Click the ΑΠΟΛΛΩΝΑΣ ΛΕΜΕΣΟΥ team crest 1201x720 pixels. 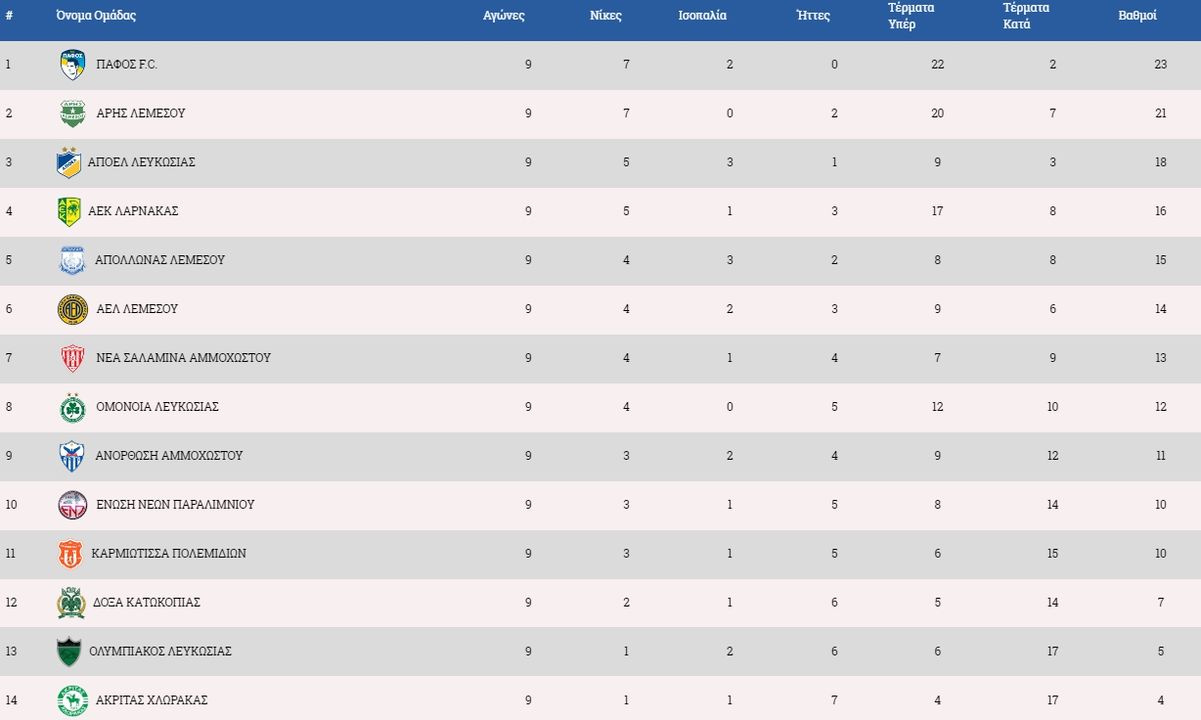(72, 261)
